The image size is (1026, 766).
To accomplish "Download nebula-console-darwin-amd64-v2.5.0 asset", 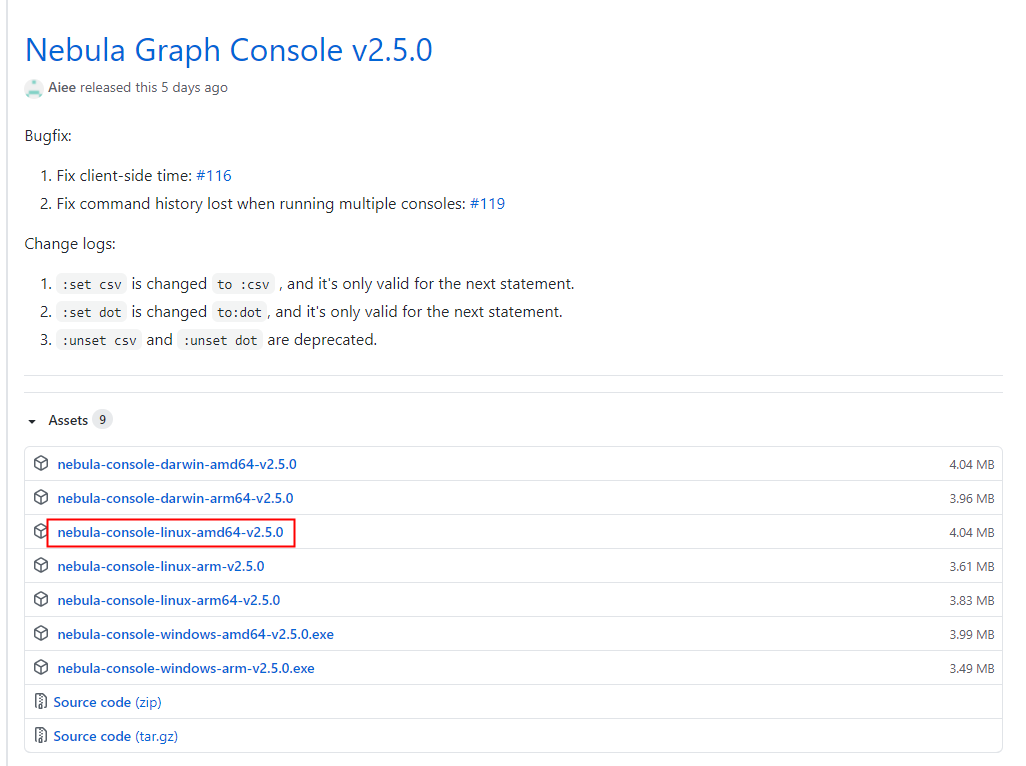I will (177, 464).
